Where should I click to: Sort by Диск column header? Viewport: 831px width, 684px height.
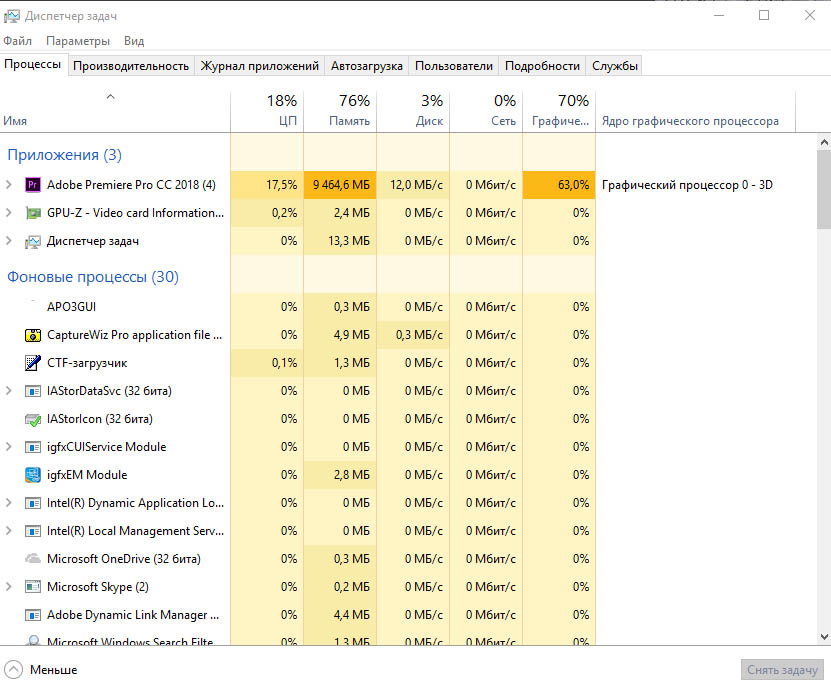413,112
